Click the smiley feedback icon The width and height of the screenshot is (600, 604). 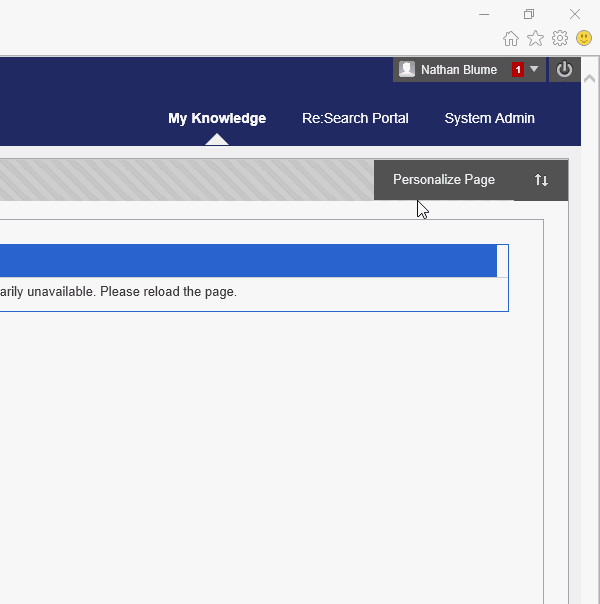pos(584,38)
